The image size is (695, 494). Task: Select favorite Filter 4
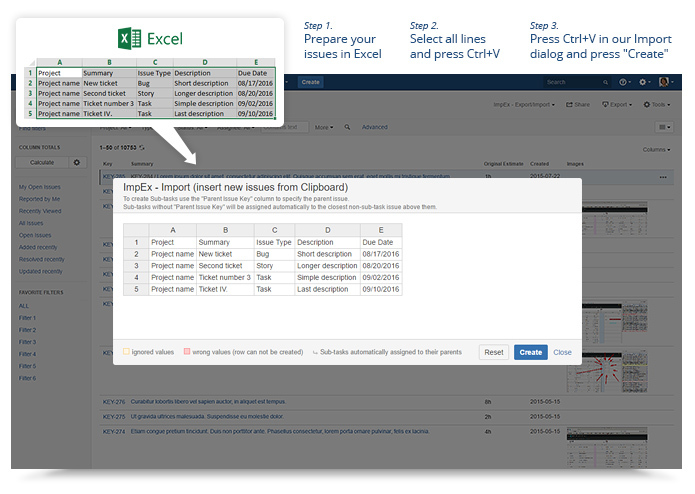click(27, 354)
